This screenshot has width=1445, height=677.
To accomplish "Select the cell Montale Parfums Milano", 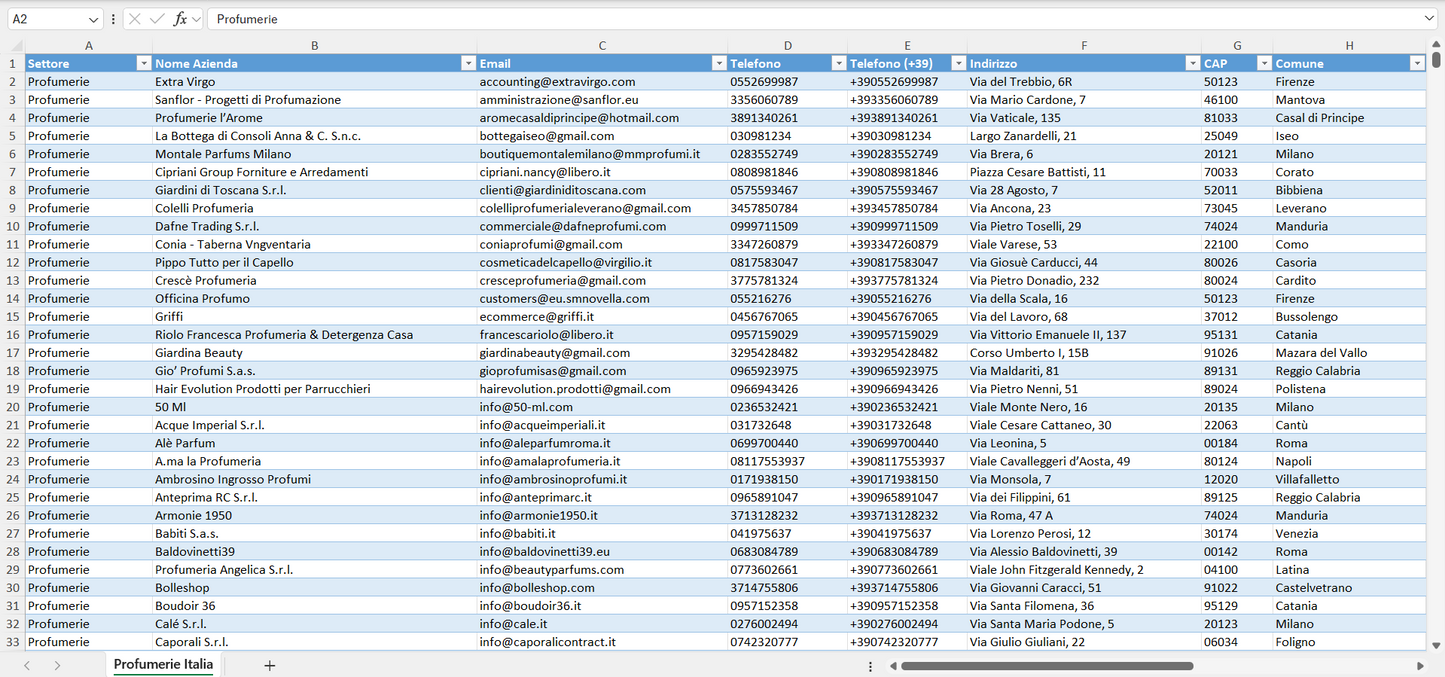I will pos(315,154).
